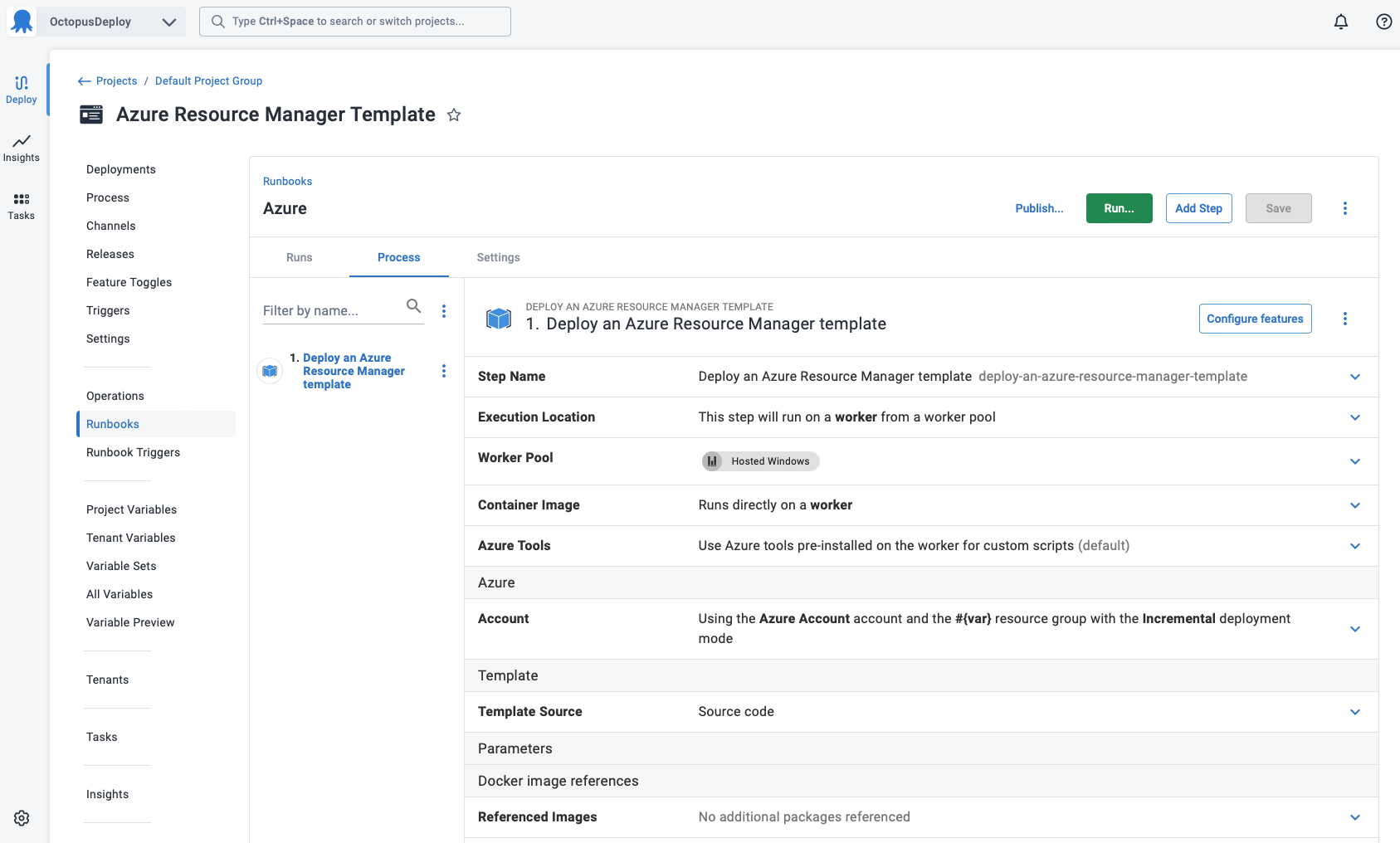Open Tasks in the left navigation rail
The height and width of the screenshot is (843, 1400).
(x=22, y=207)
